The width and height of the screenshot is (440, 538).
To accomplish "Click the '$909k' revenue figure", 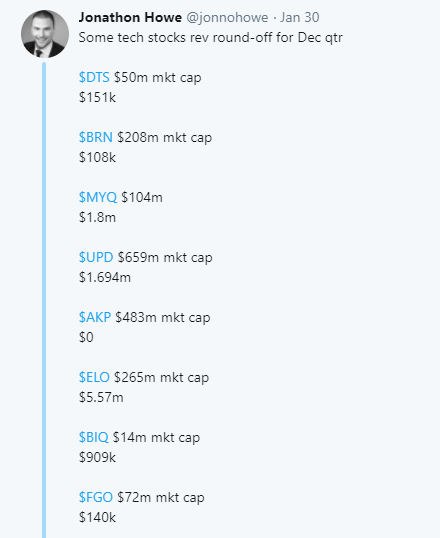I will click(x=97, y=457).
